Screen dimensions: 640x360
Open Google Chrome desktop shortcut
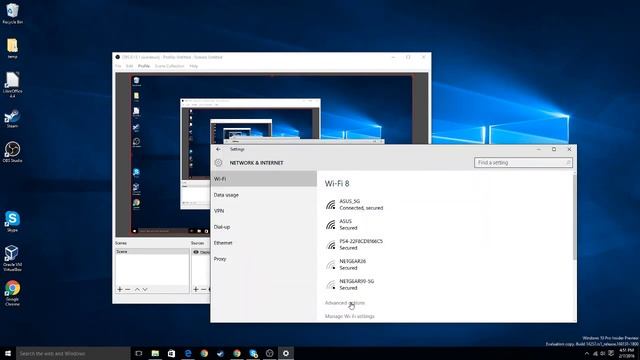tap(12, 293)
